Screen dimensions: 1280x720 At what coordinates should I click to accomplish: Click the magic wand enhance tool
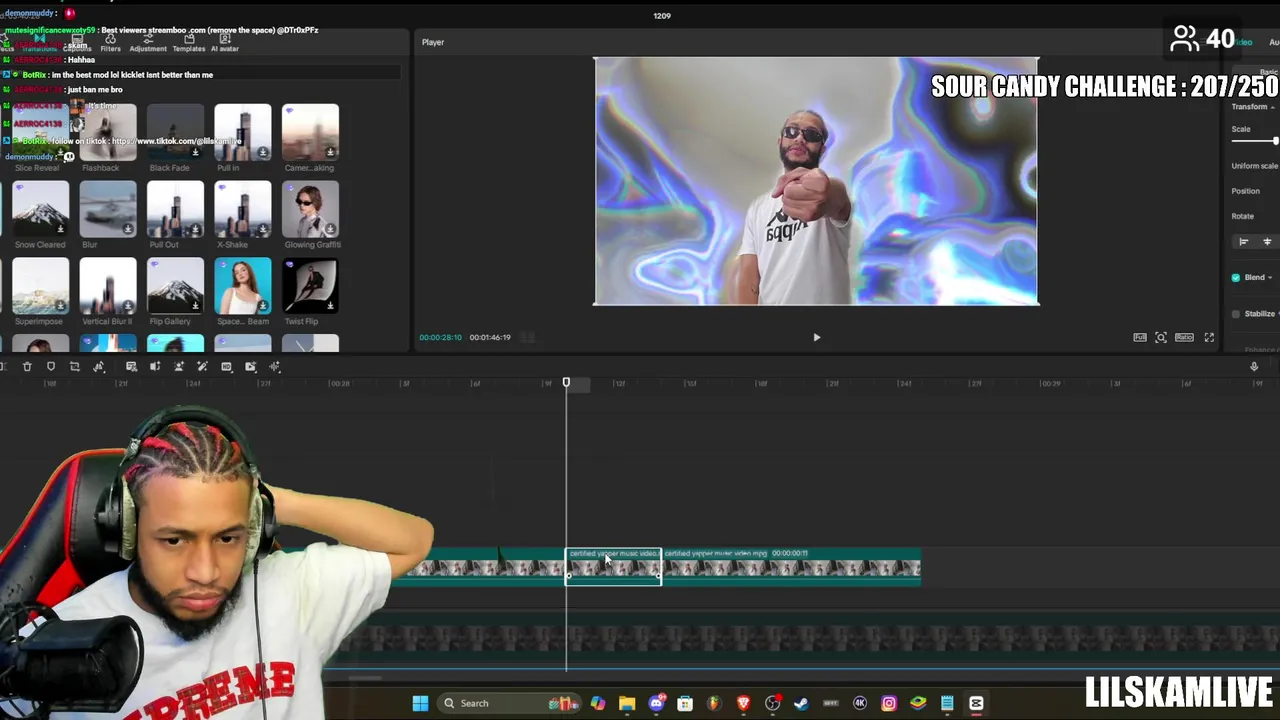point(202,367)
